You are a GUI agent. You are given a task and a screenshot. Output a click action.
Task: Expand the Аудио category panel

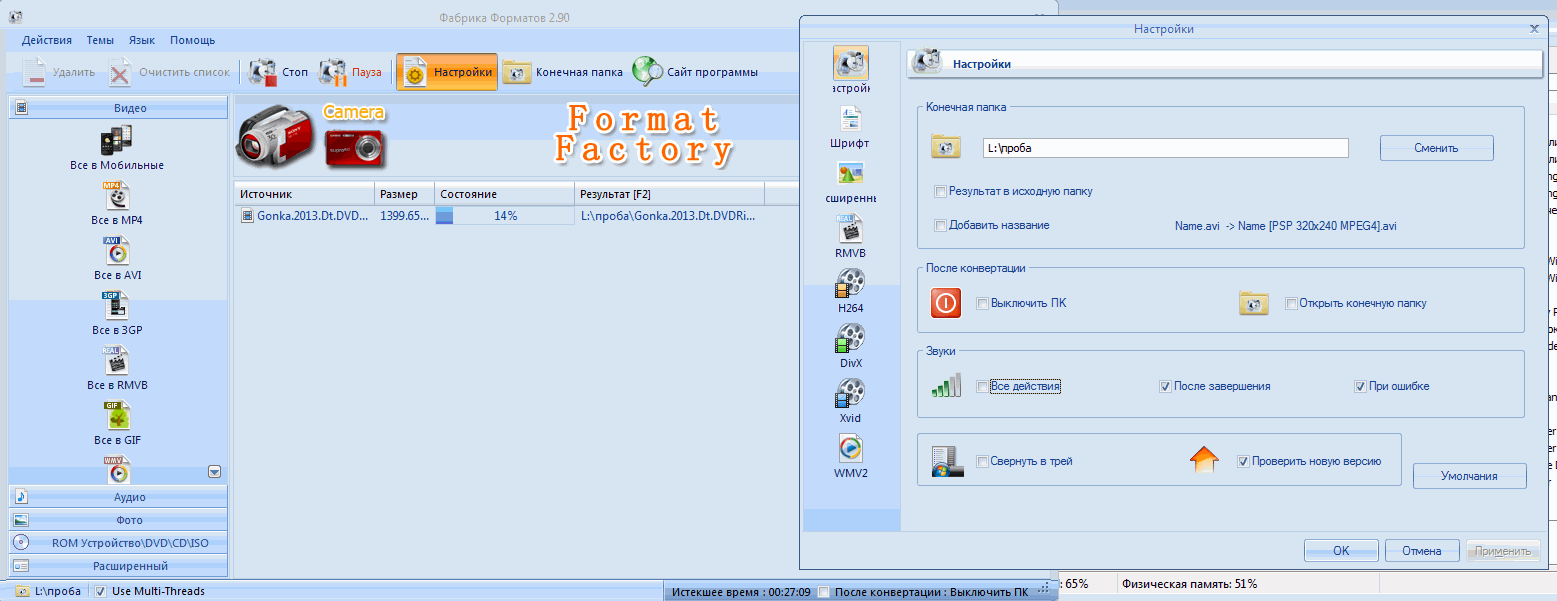click(x=118, y=497)
